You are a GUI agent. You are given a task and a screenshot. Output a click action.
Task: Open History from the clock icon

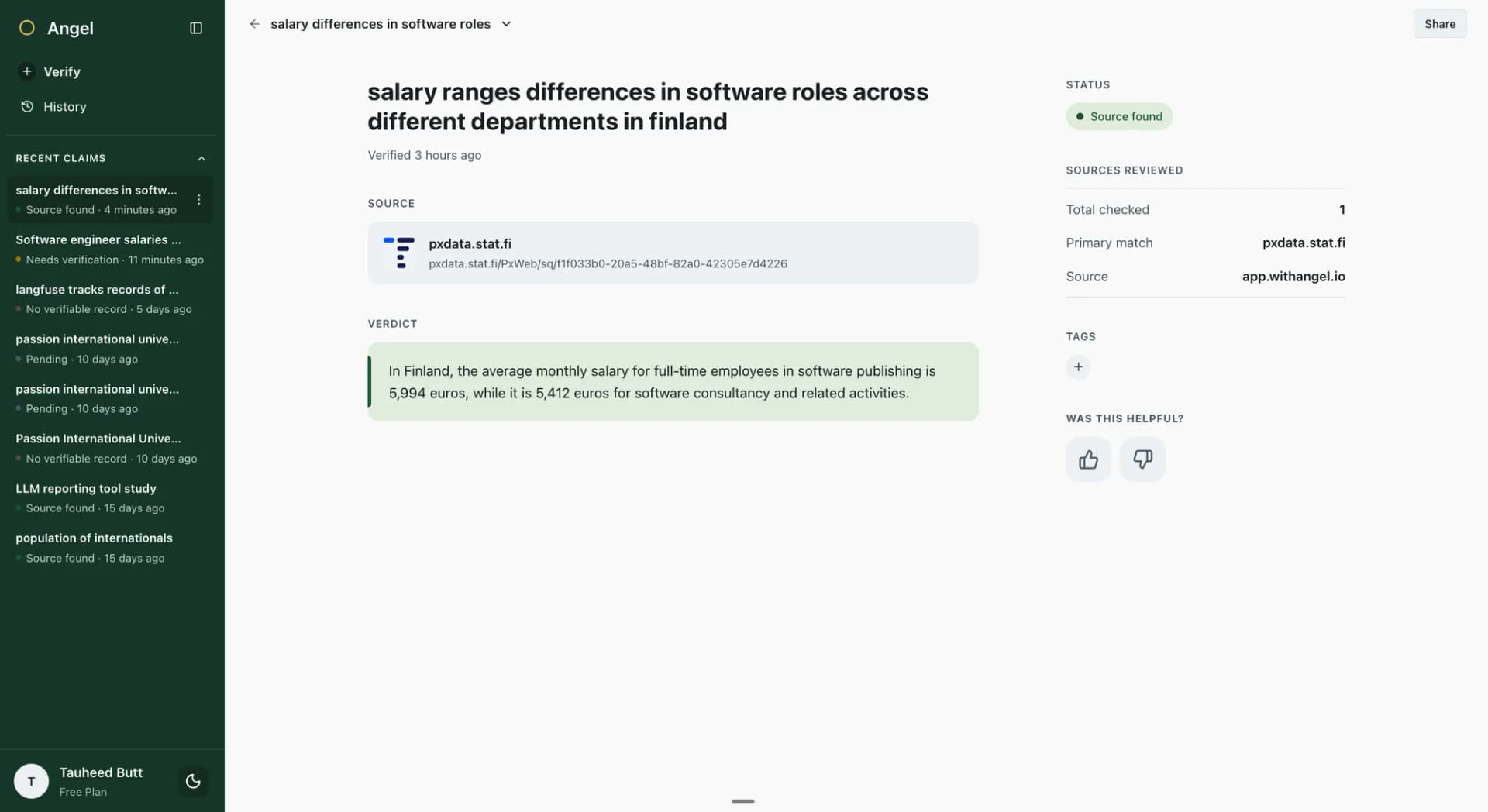click(x=27, y=106)
